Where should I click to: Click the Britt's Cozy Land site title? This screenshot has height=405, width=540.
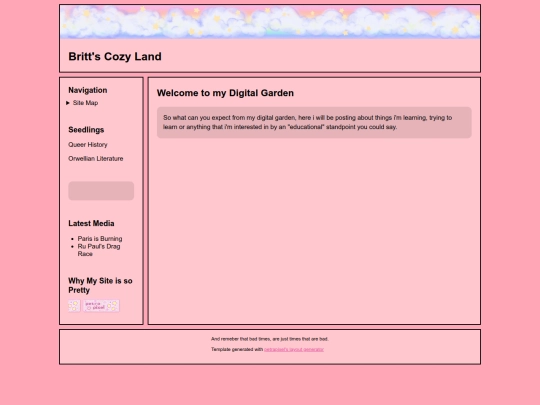115,56
